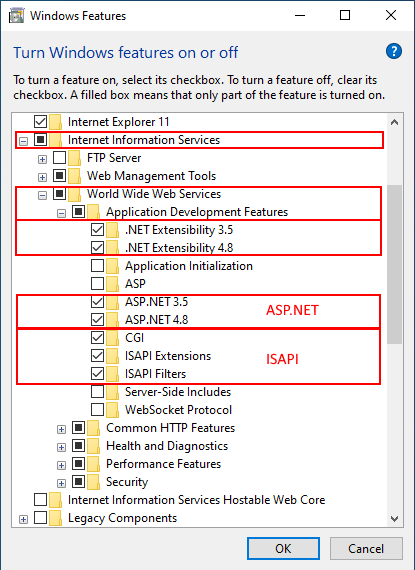Uncheck ISAPI Filters checkbox
The height and width of the screenshot is (570, 415).
[97, 373]
